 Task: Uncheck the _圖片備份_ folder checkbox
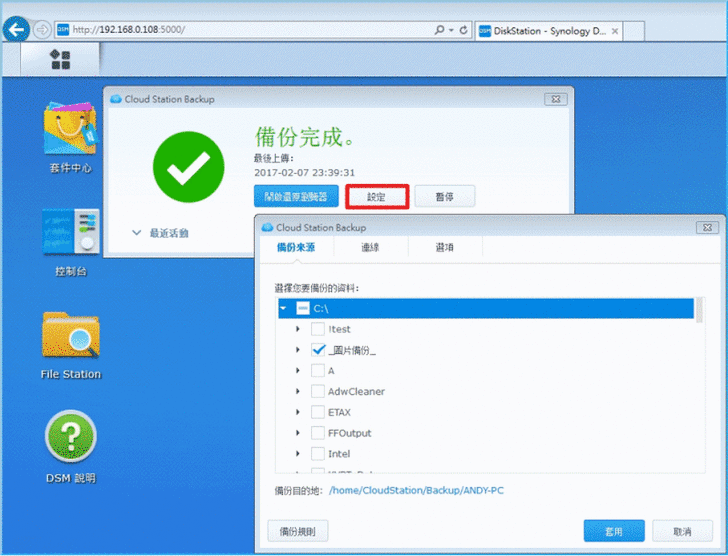318,350
